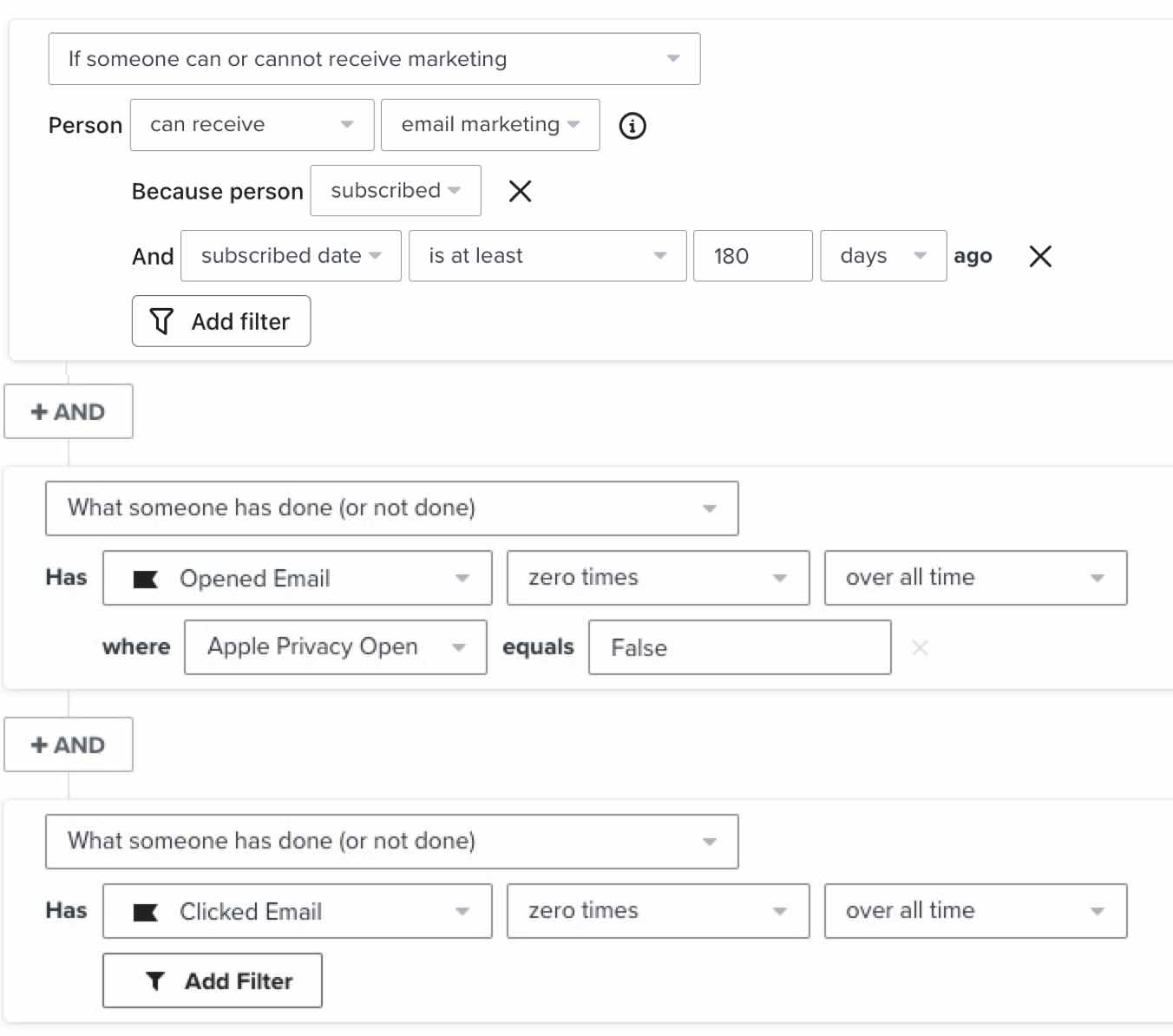Click inside the False value field
This screenshot has height=1036, width=1173.
(x=739, y=647)
